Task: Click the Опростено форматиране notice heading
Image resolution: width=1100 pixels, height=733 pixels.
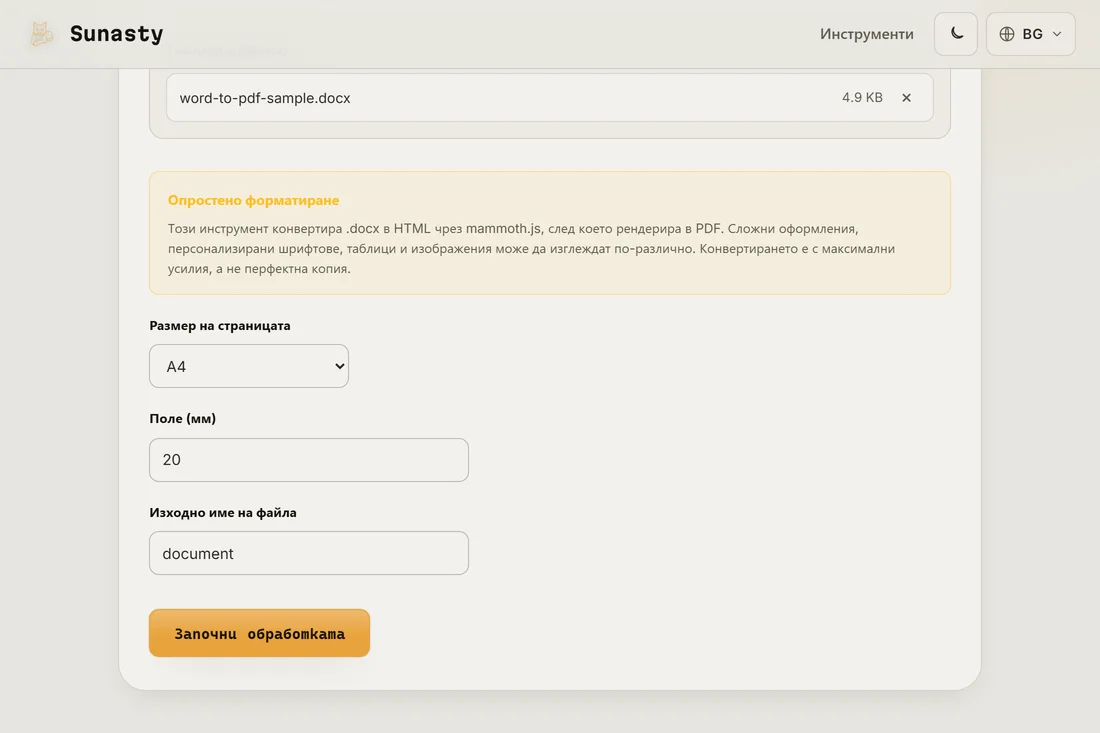Action: [x=253, y=201]
